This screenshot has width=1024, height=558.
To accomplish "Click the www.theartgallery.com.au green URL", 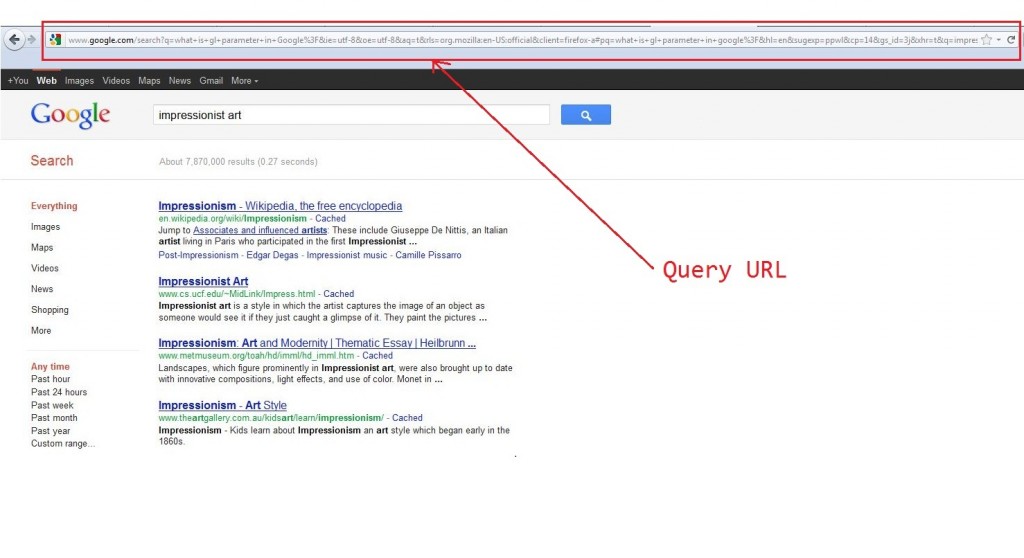I will tap(271, 418).
